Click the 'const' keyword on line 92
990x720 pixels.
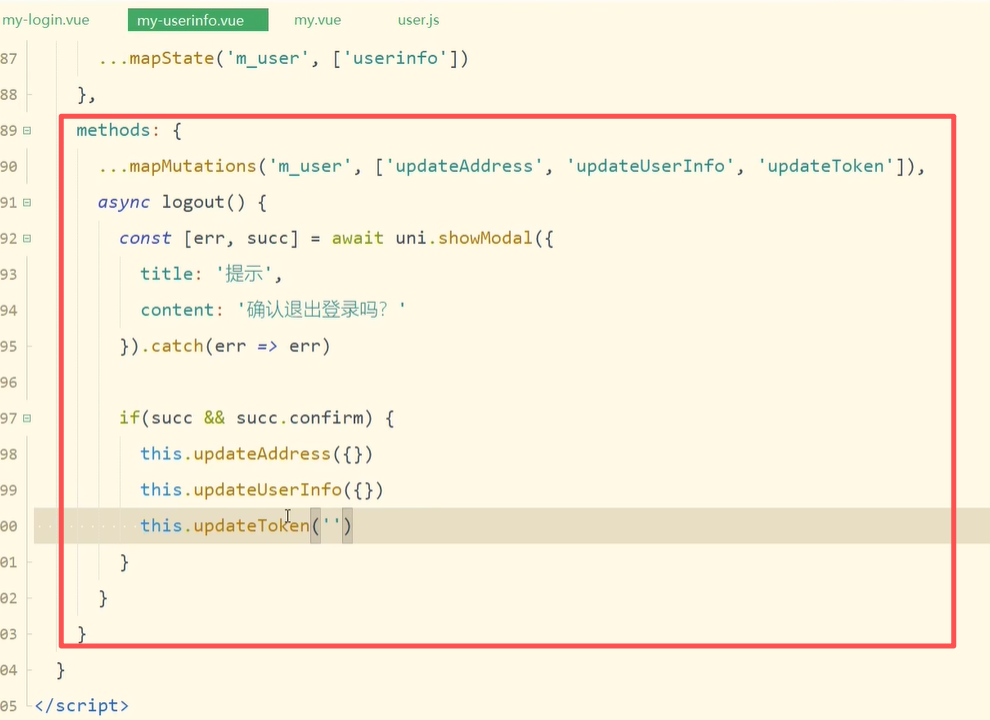(x=145, y=238)
